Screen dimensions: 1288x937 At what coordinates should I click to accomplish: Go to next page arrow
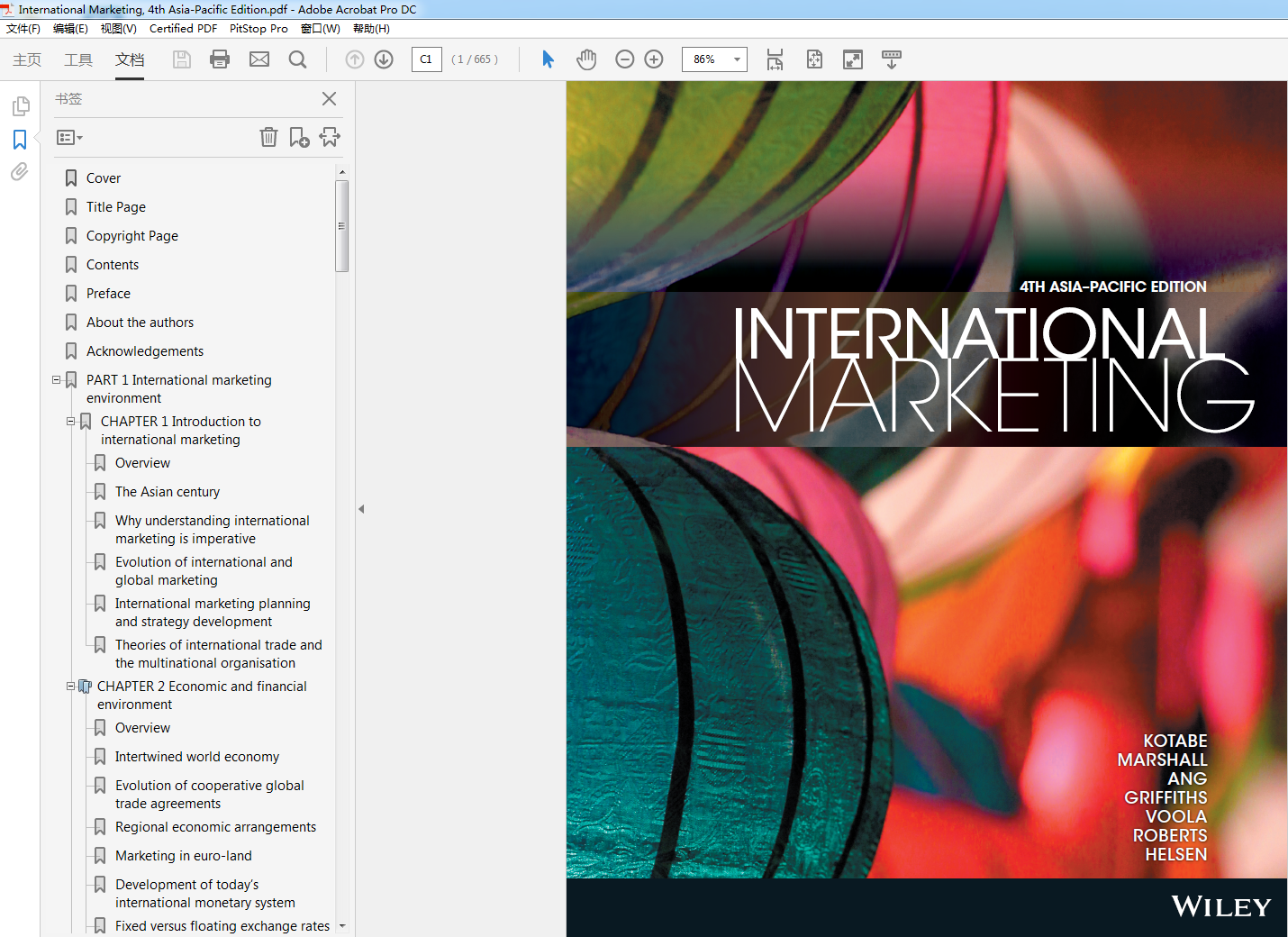point(384,59)
